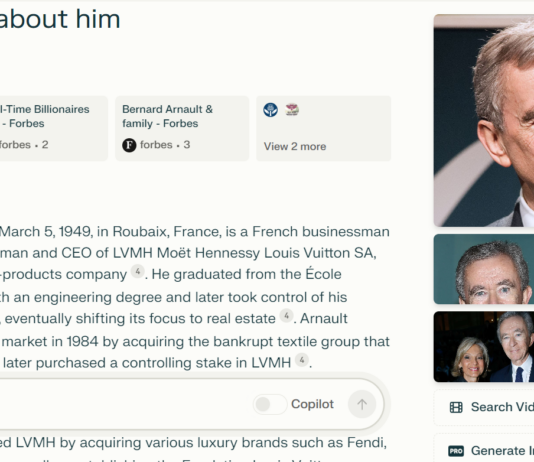This screenshot has height=462, width=534.
Task: Click the blue circular favicon in the sources card
Action: [270, 110]
